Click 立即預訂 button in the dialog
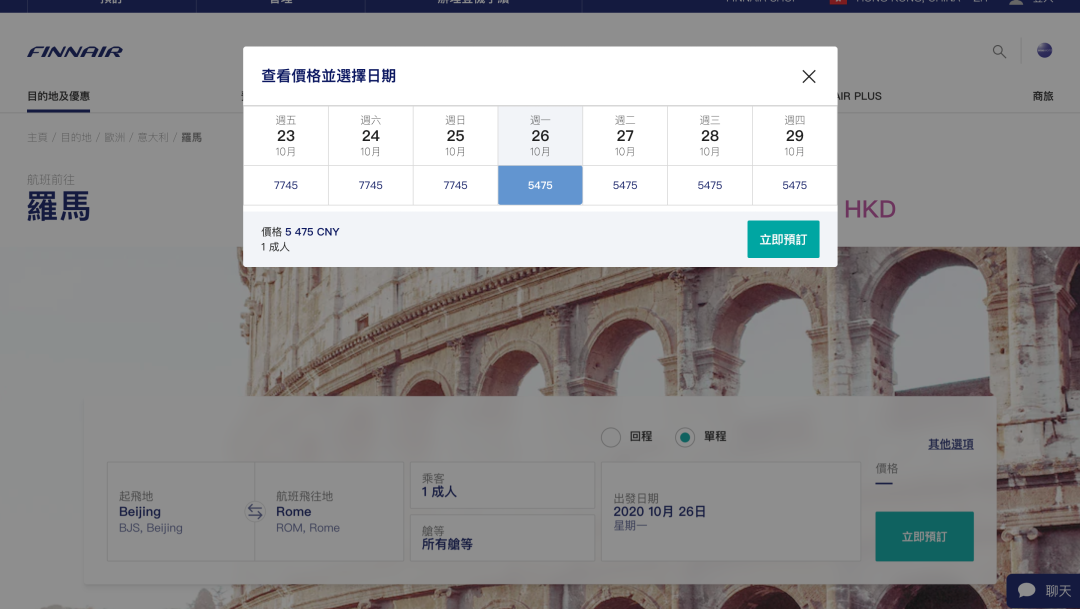 pos(783,239)
